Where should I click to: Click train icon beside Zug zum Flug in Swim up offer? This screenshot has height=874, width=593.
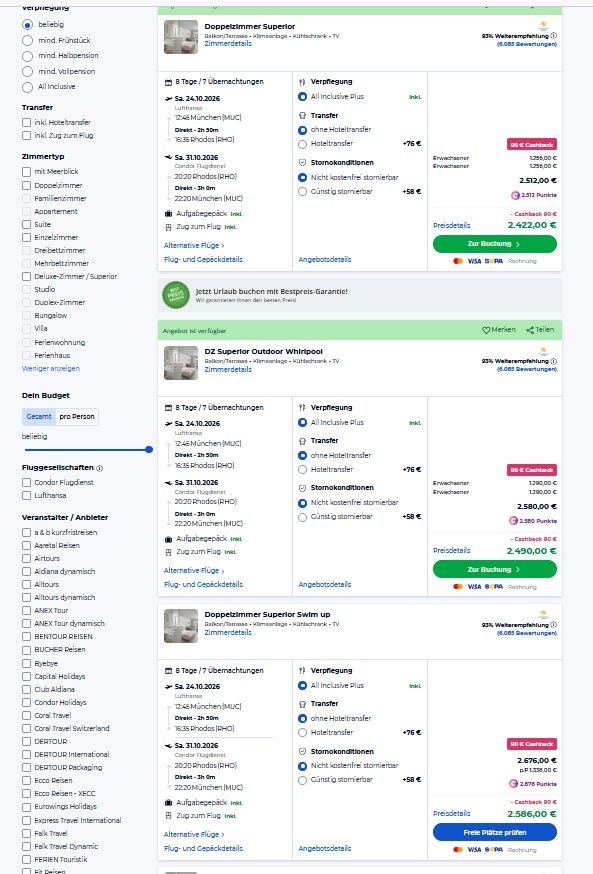coord(168,815)
